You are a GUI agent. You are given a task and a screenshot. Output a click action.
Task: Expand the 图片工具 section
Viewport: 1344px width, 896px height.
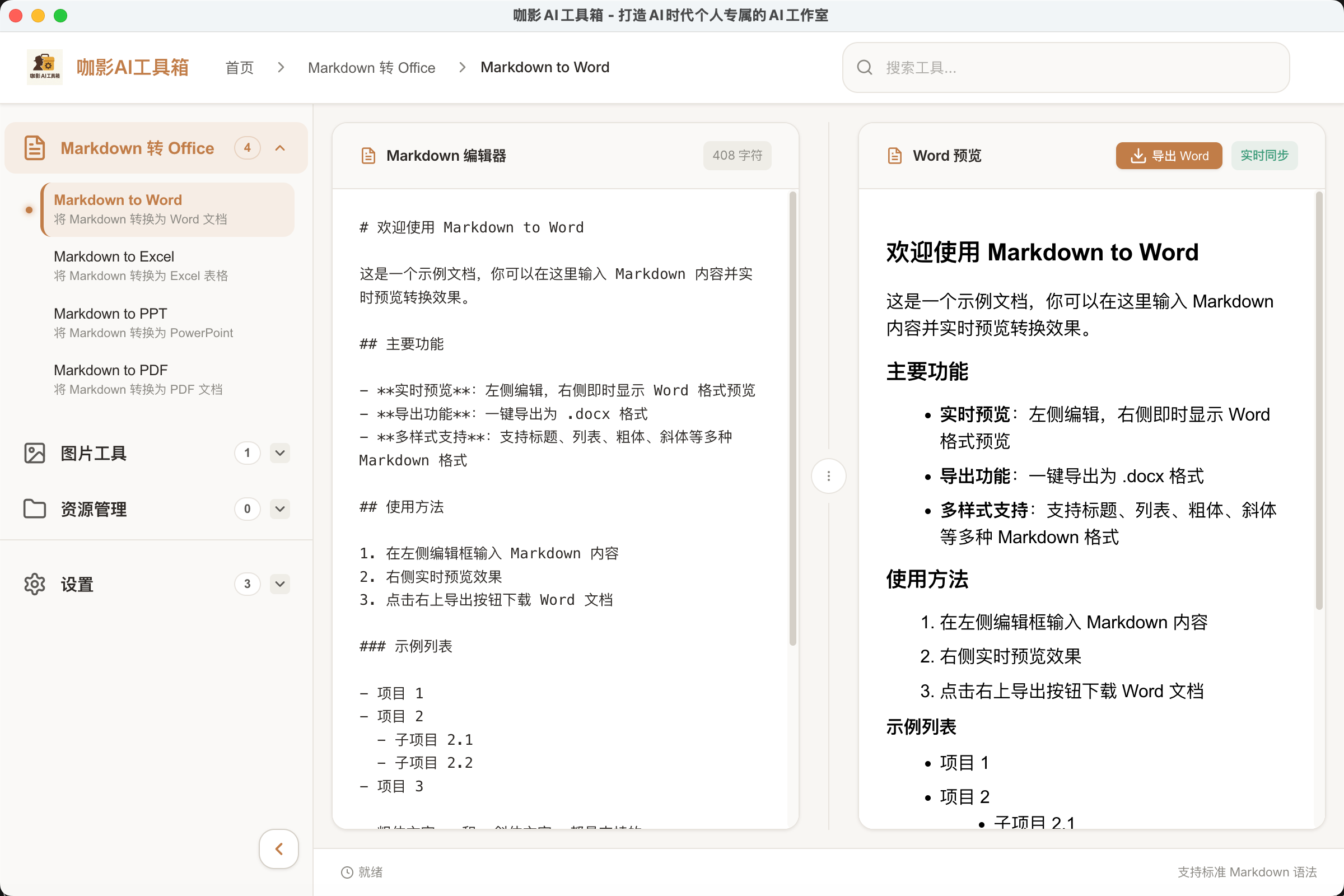pyautogui.click(x=279, y=453)
